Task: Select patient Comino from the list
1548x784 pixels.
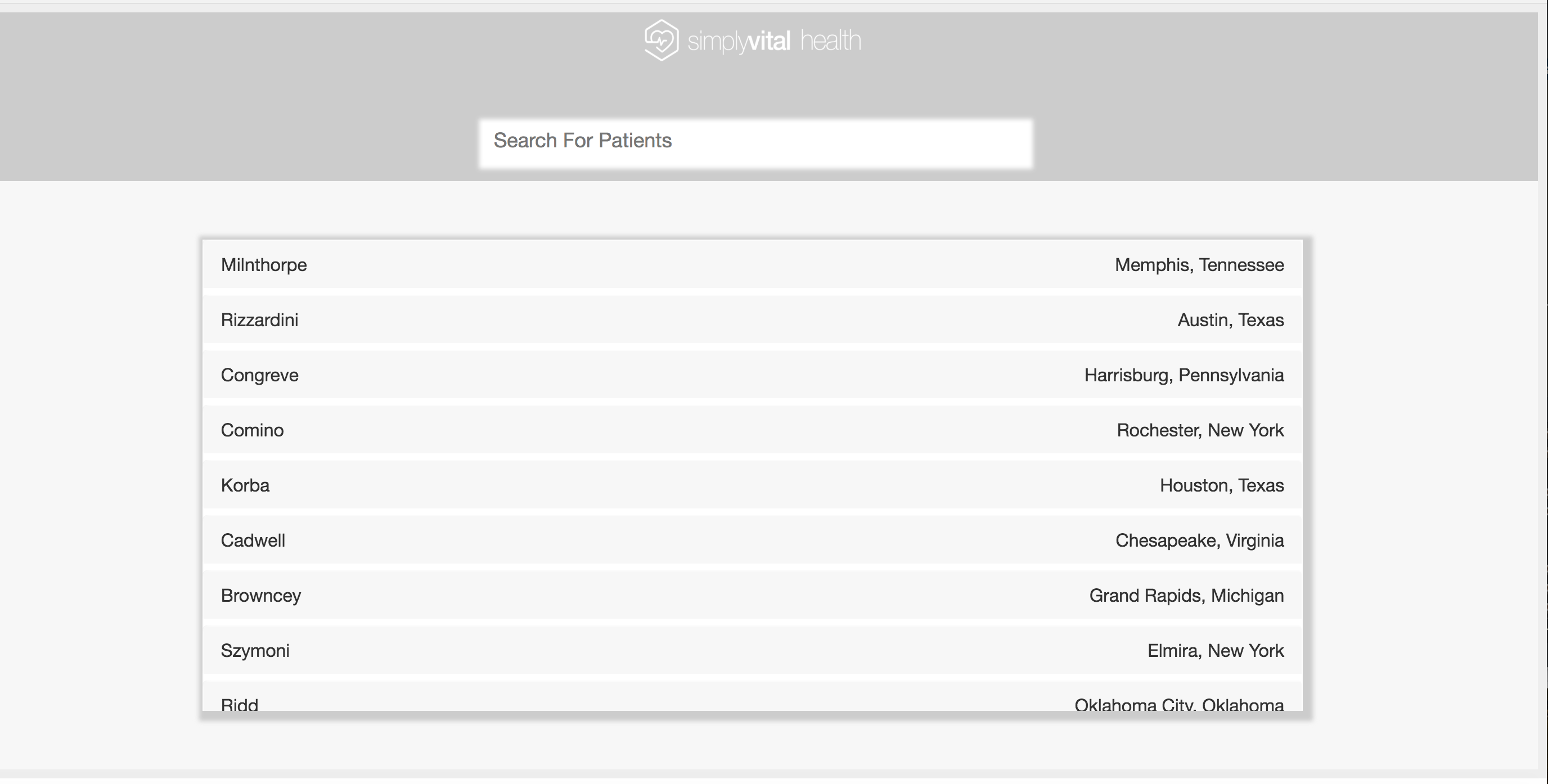Action: point(253,430)
